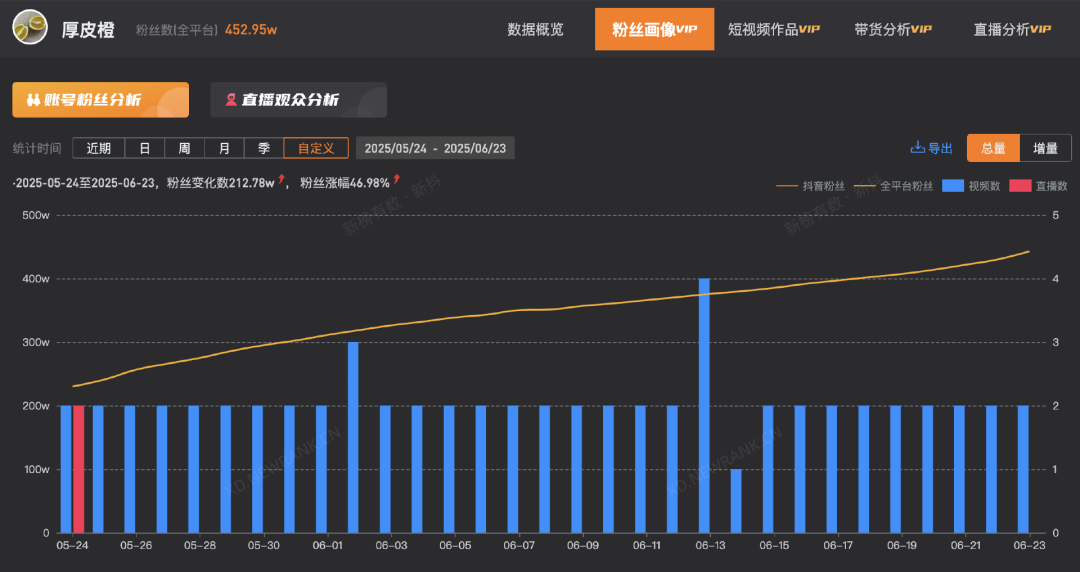This screenshot has width=1080, height=572.
Task: Switch to 短视频作品 VIP tab
Action: pos(774,30)
